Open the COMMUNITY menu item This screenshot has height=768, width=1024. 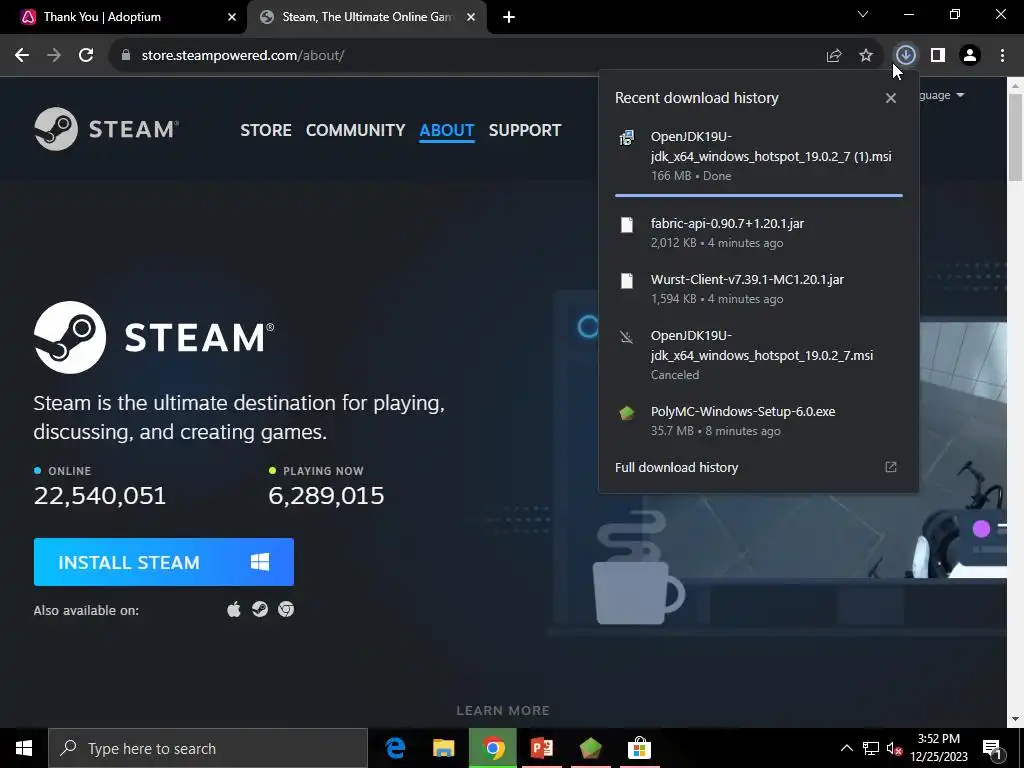point(355,130)
